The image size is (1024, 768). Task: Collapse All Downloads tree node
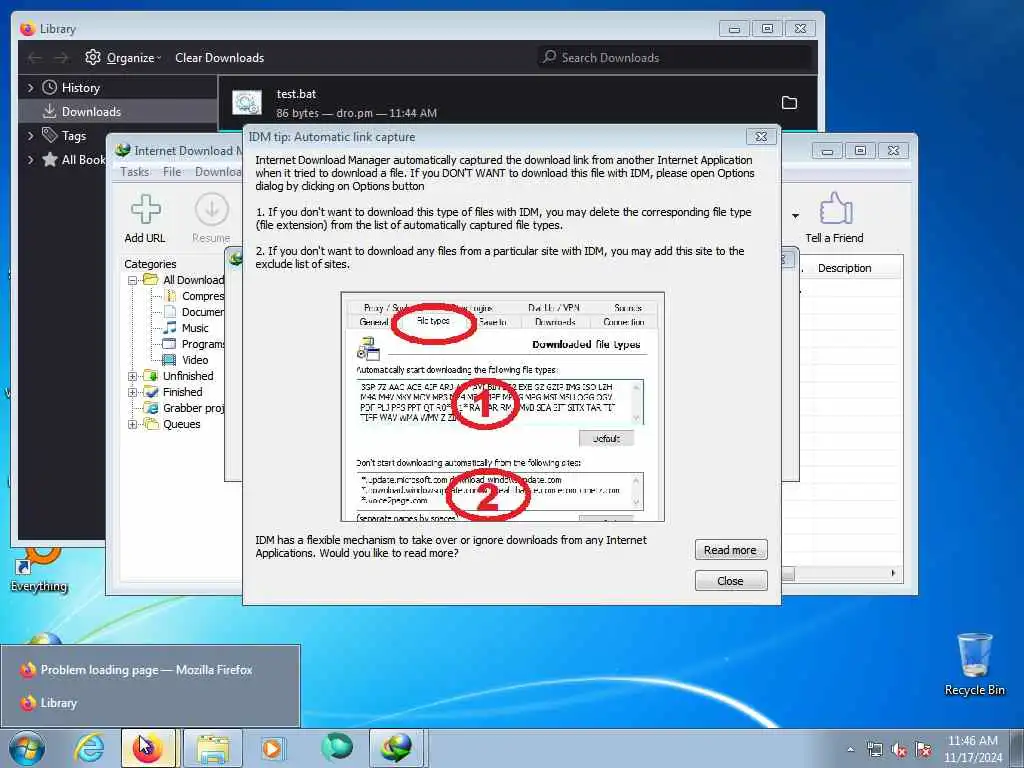[133, 280]
